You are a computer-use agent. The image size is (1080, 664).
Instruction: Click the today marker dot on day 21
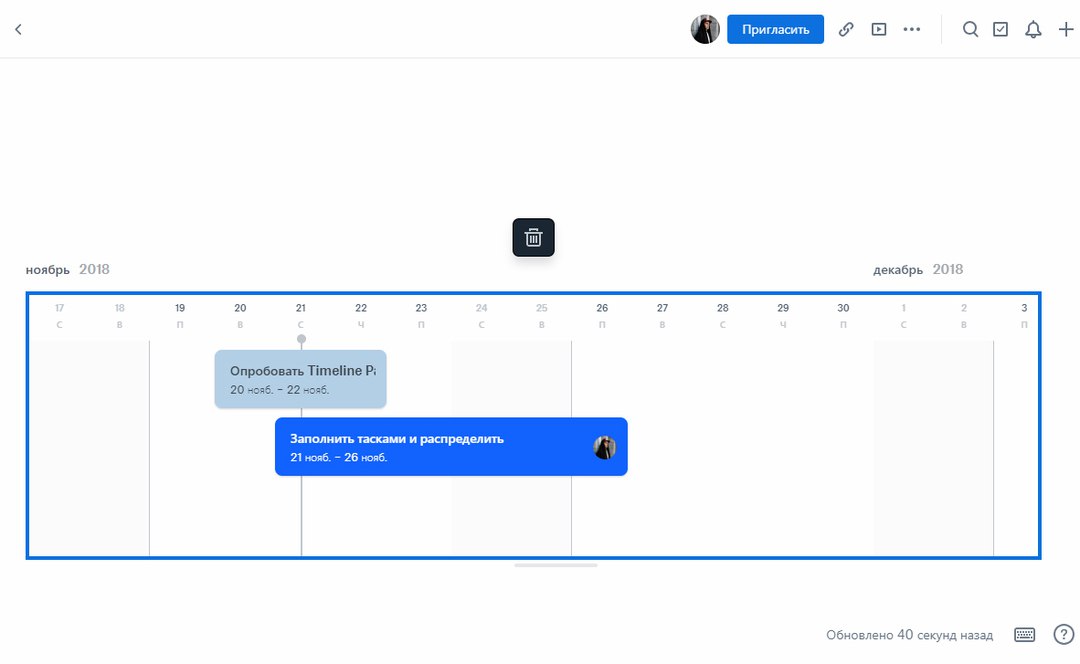[301, 339]
